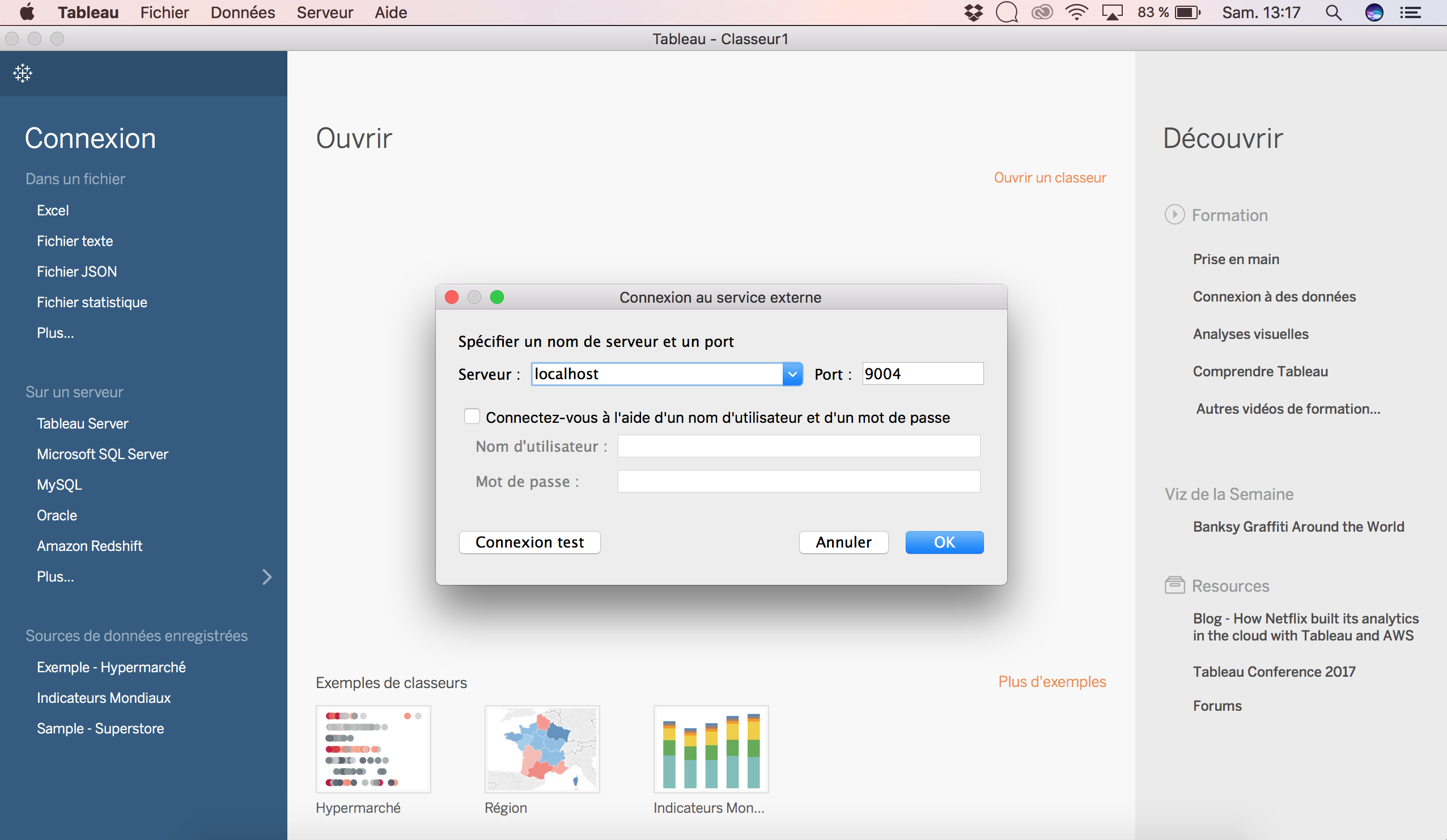The image size is (1447, 840).
Task: Open the Notification Center list icon
Action: click(x=1411, y=12)
